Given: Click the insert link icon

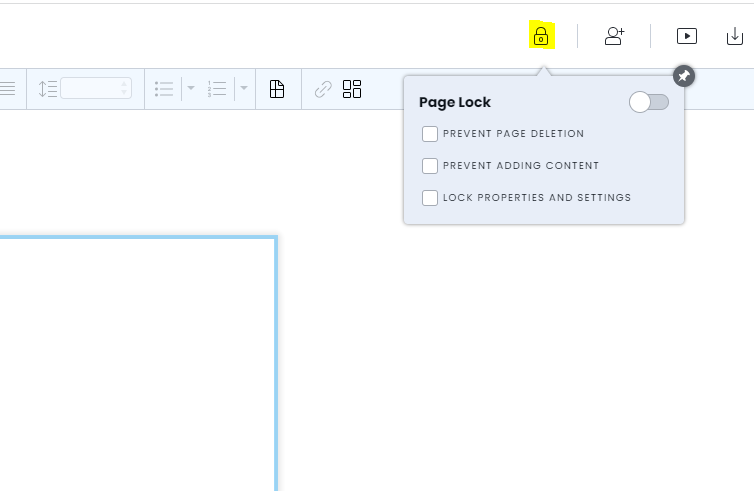Looking at the screenshot, I should coord(323,89).
